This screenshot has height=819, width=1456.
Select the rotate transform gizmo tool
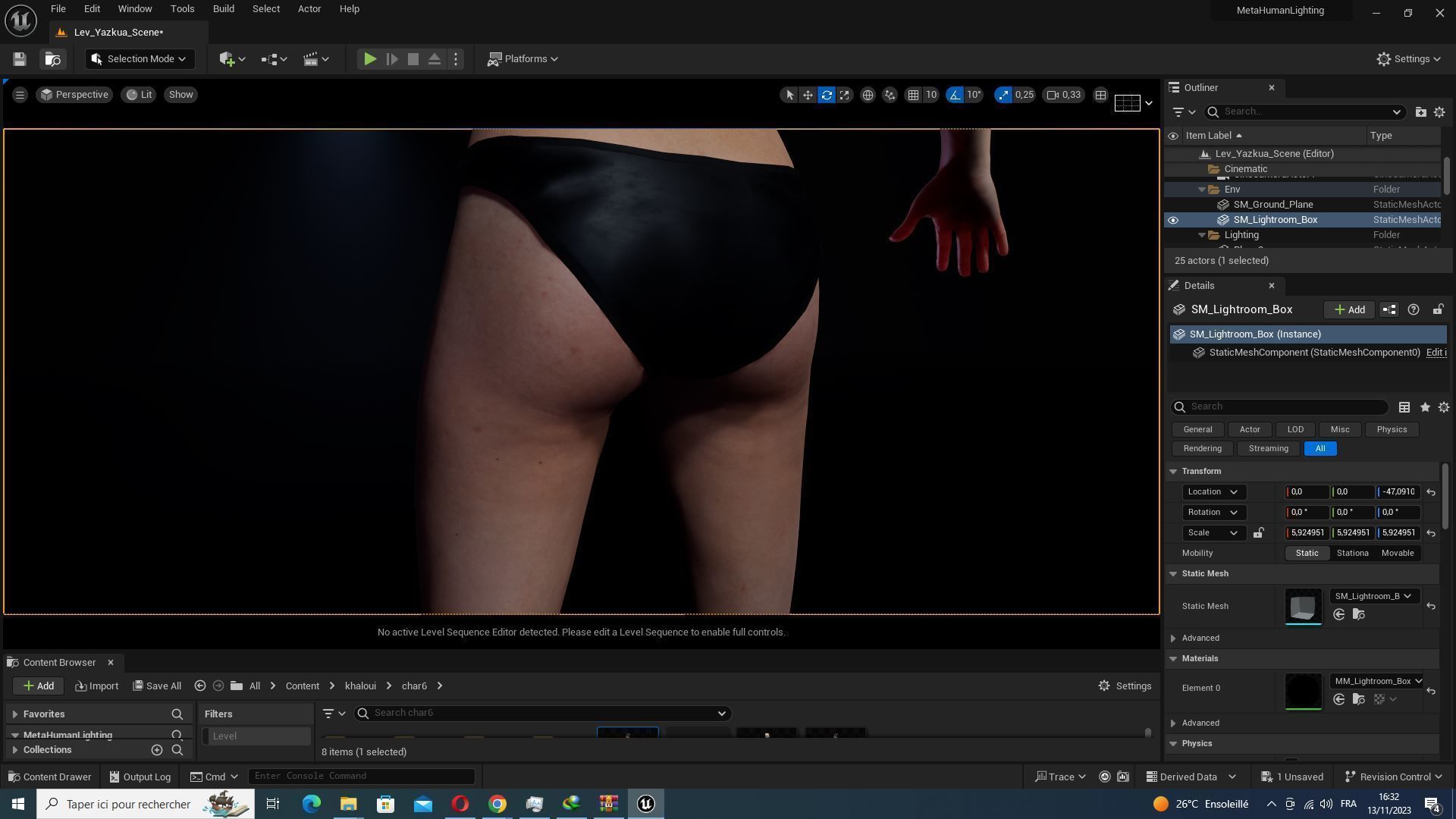coord(827,95)
